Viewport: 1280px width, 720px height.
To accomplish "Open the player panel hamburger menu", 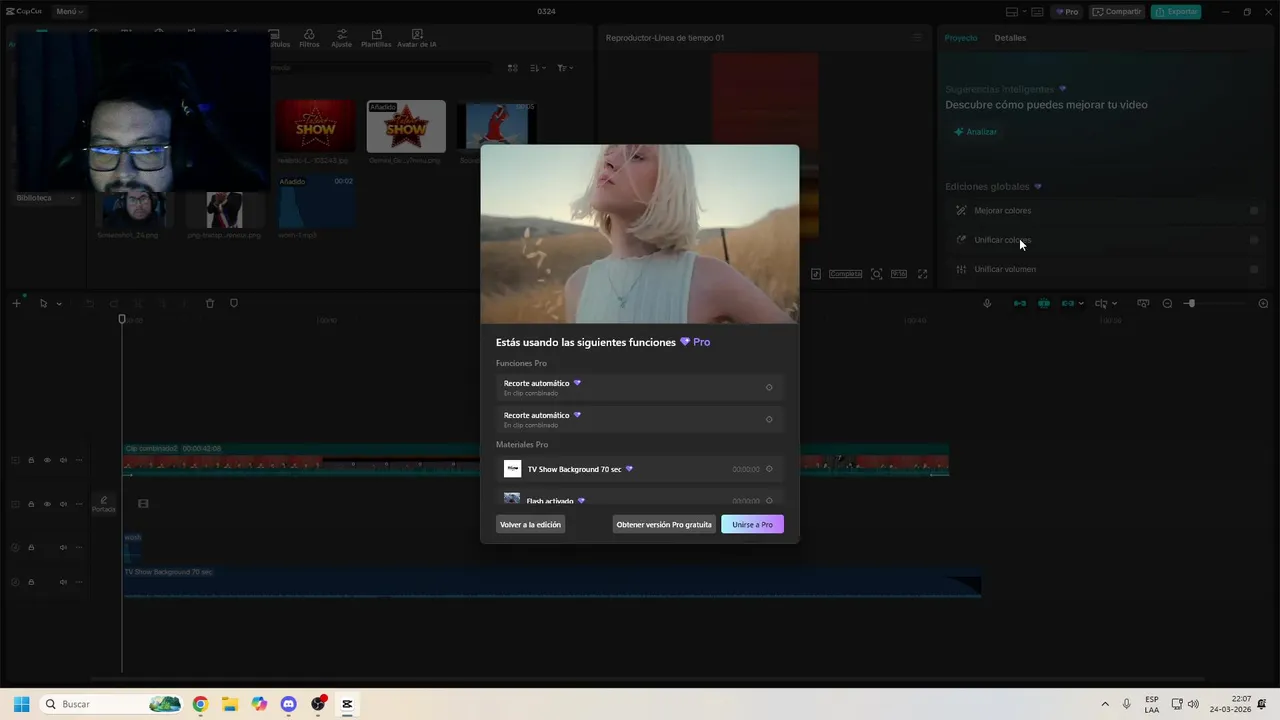I will (917, 38).
